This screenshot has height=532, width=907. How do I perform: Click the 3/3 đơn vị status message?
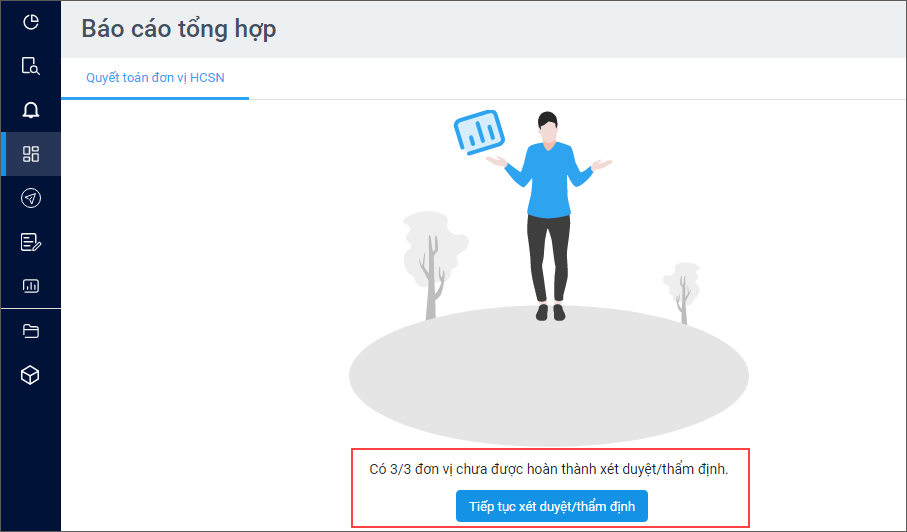click(548, 469)
